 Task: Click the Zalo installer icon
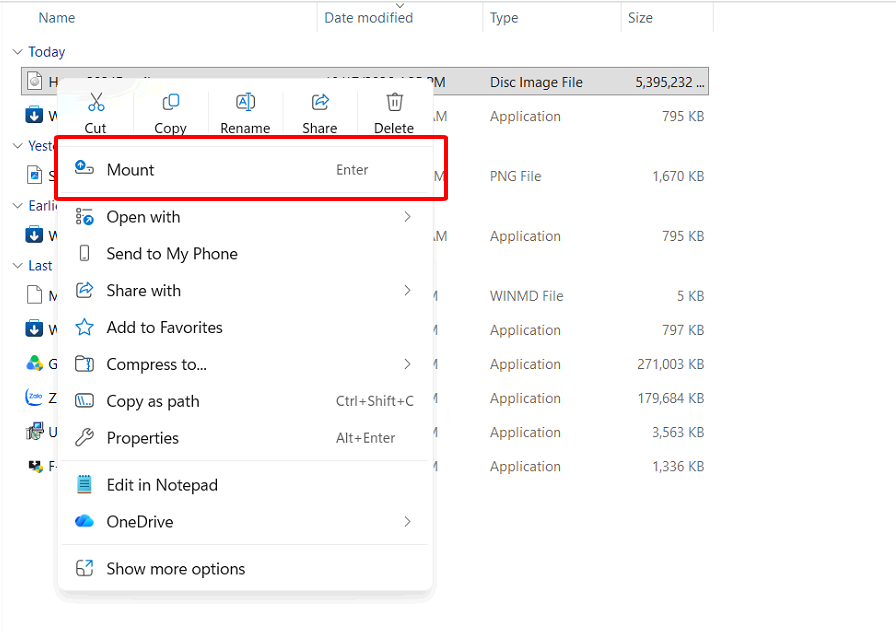35,397
